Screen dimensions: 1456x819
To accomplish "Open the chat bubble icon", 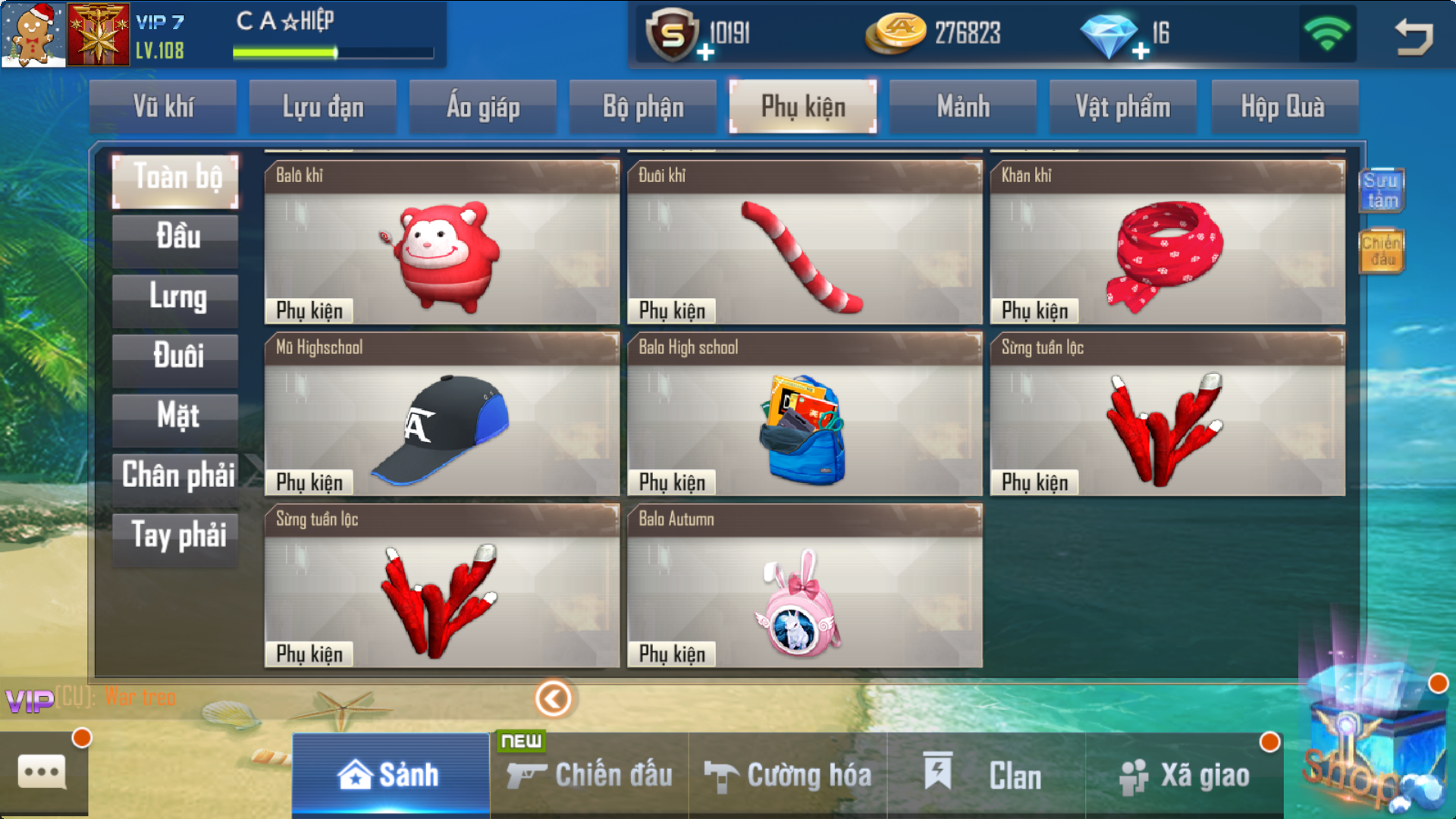I will click(x=42, y=772).
